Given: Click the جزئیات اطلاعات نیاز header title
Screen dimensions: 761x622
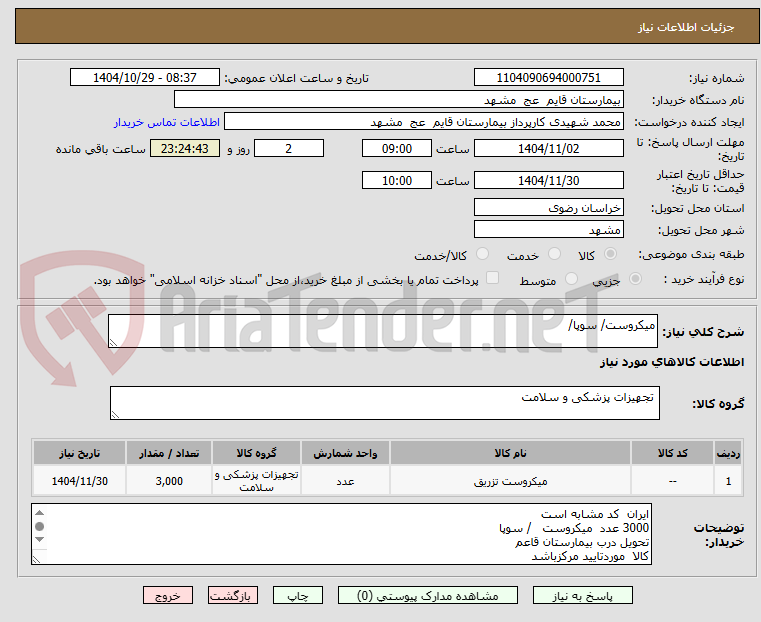Looking at the screenshot, I should [x=686, y=27].
